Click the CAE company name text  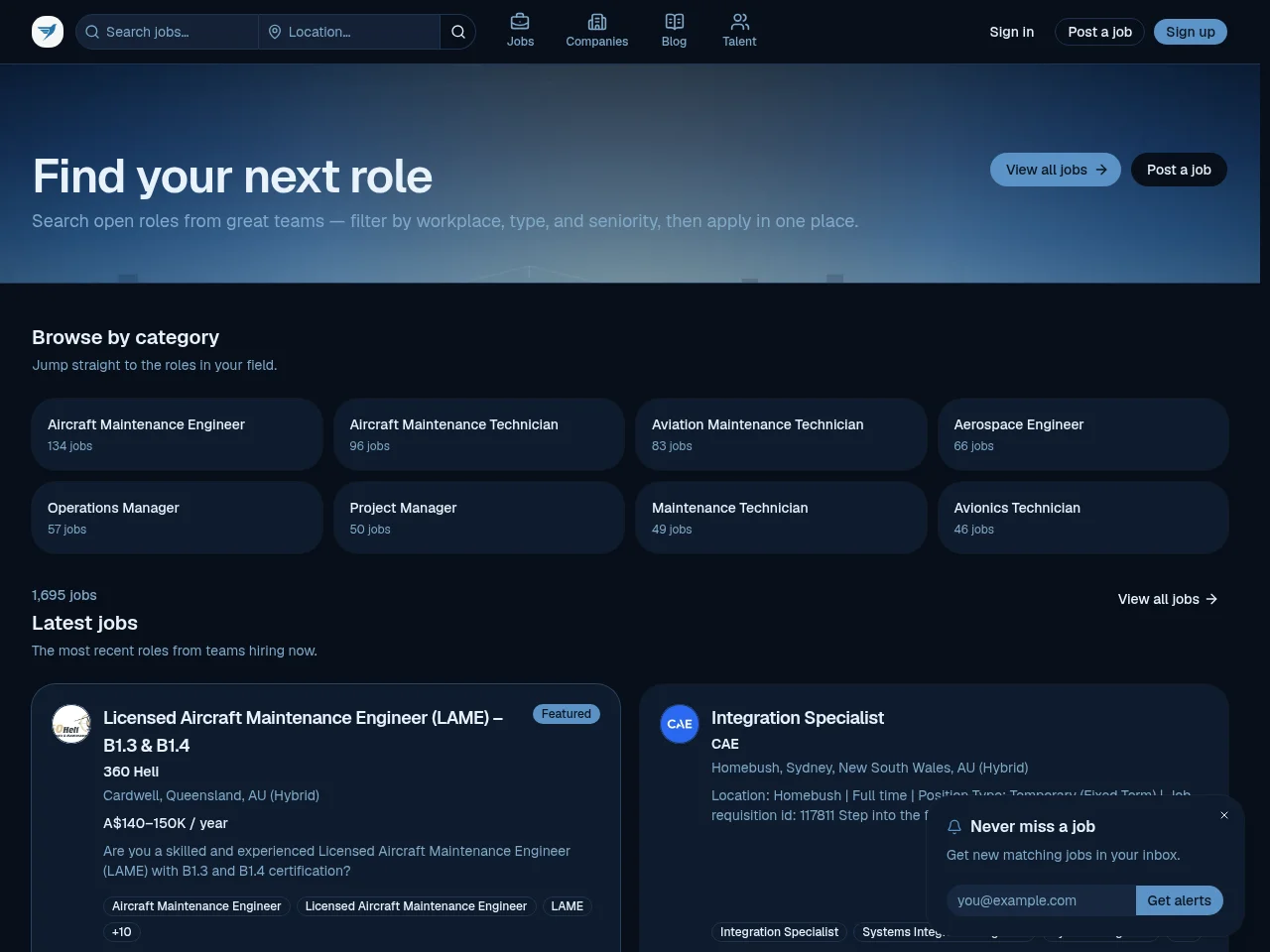725,744
